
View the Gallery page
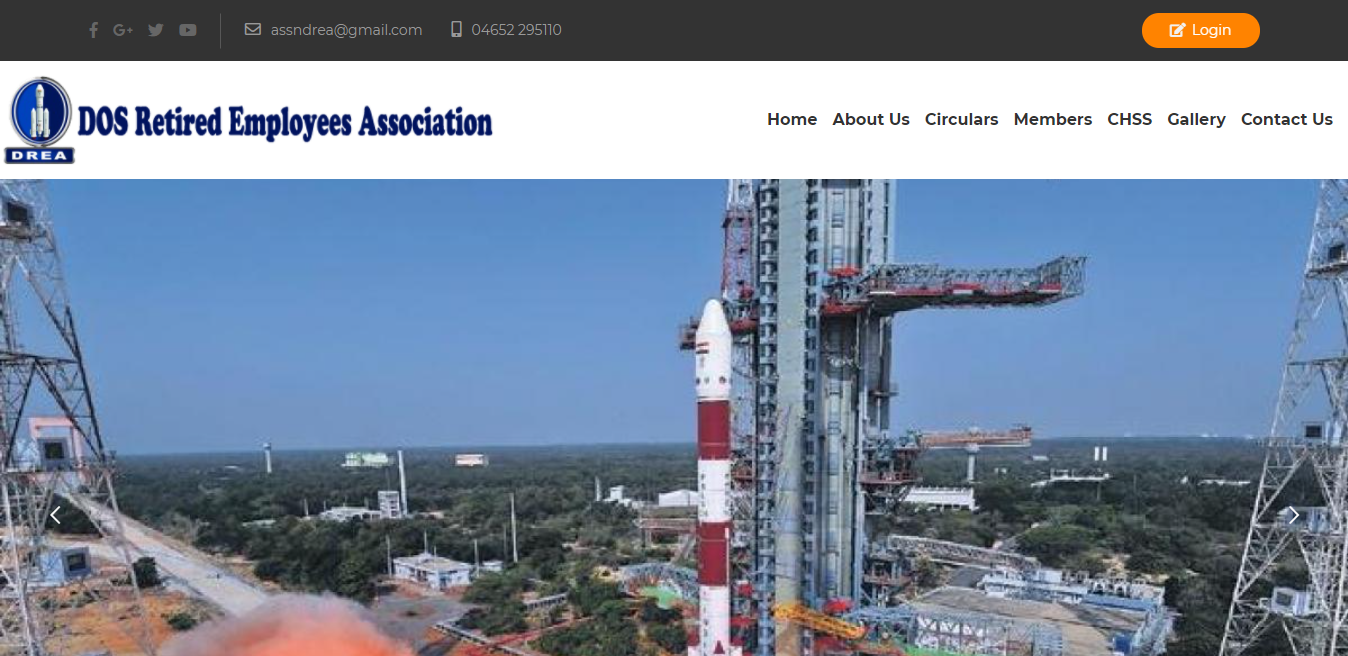[x=1196, y=119]
